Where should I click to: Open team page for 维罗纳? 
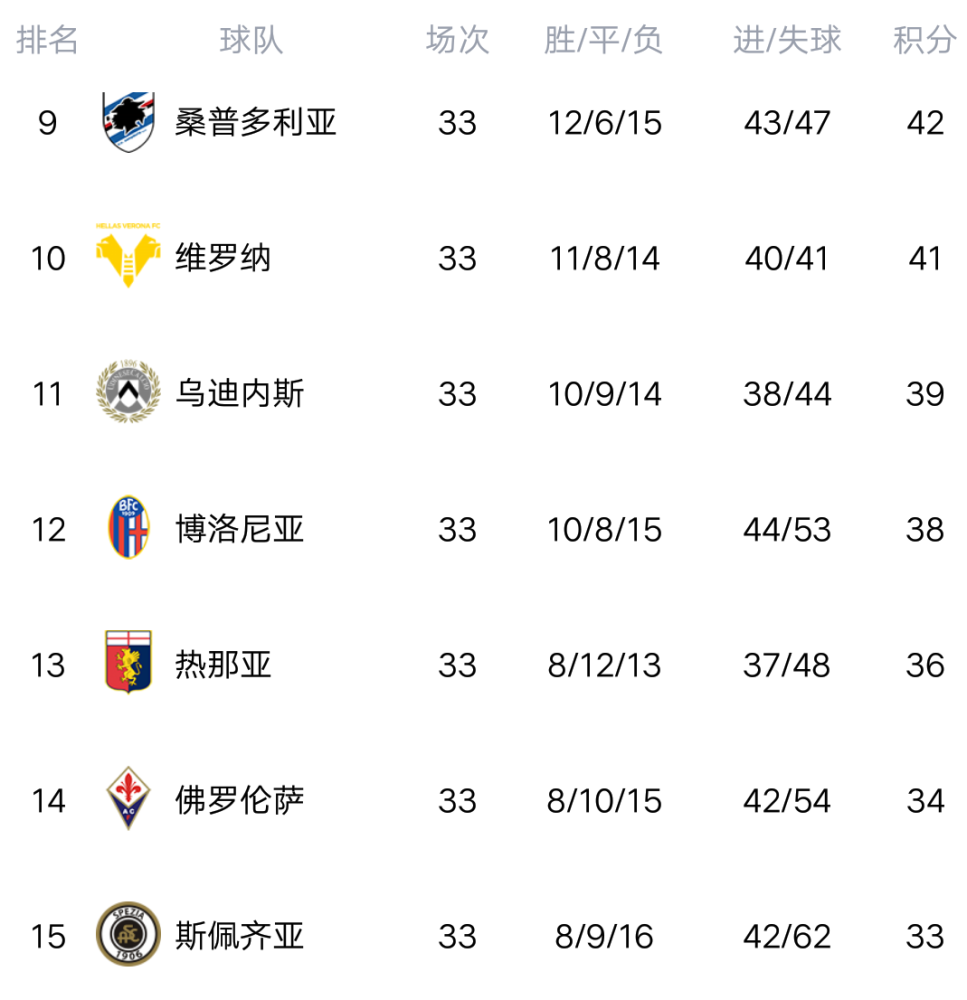223,258
